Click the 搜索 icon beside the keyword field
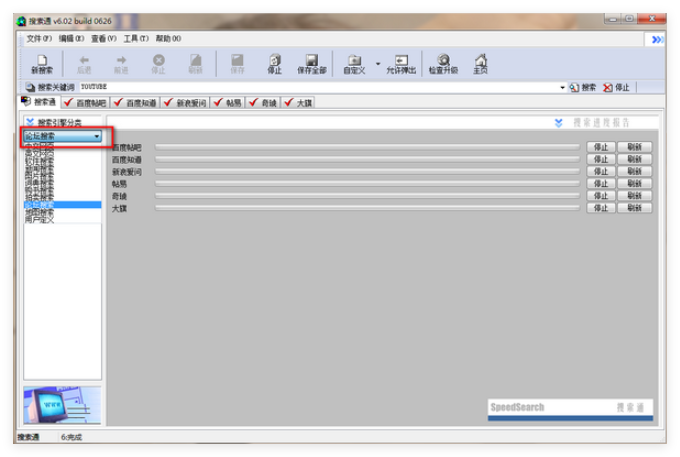Screen dimensions: 680x457 (x=582, y=88)
